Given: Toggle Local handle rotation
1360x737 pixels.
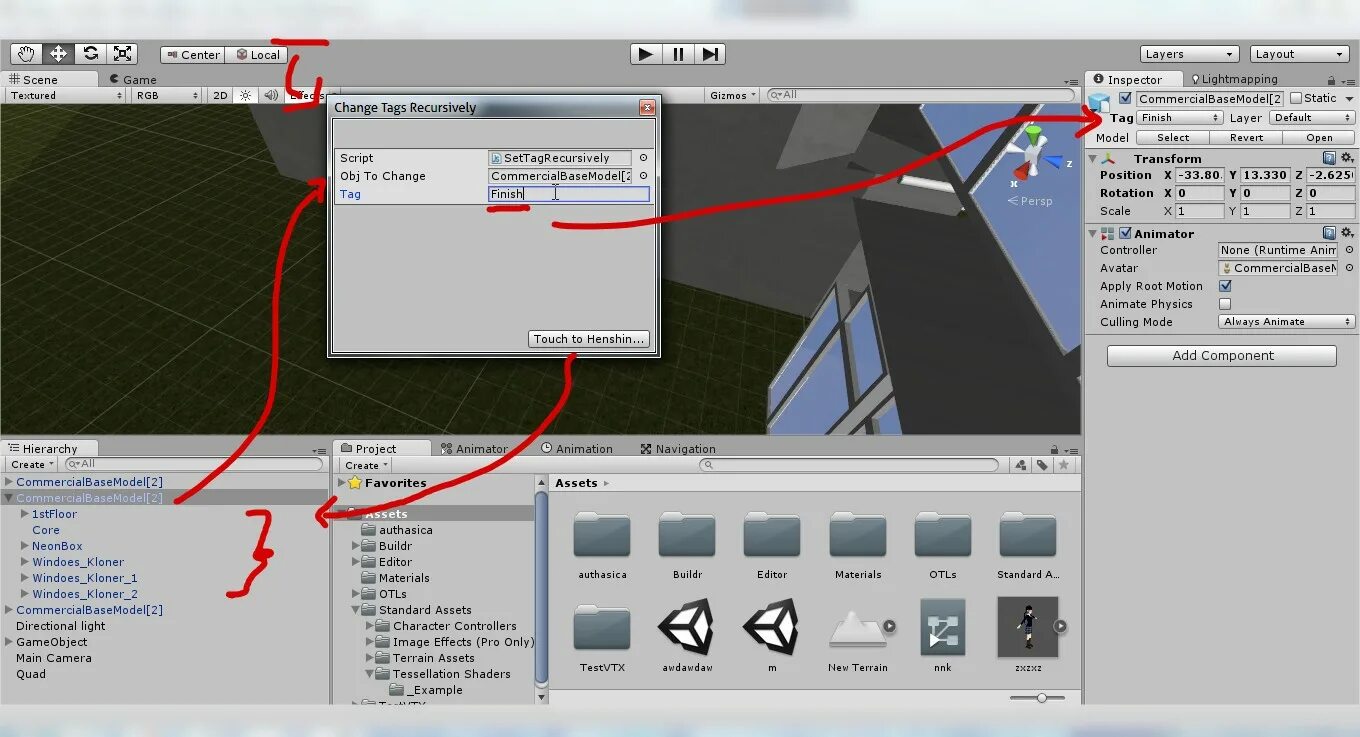Looking at the screenshot, I should click(x=256, y=55).
